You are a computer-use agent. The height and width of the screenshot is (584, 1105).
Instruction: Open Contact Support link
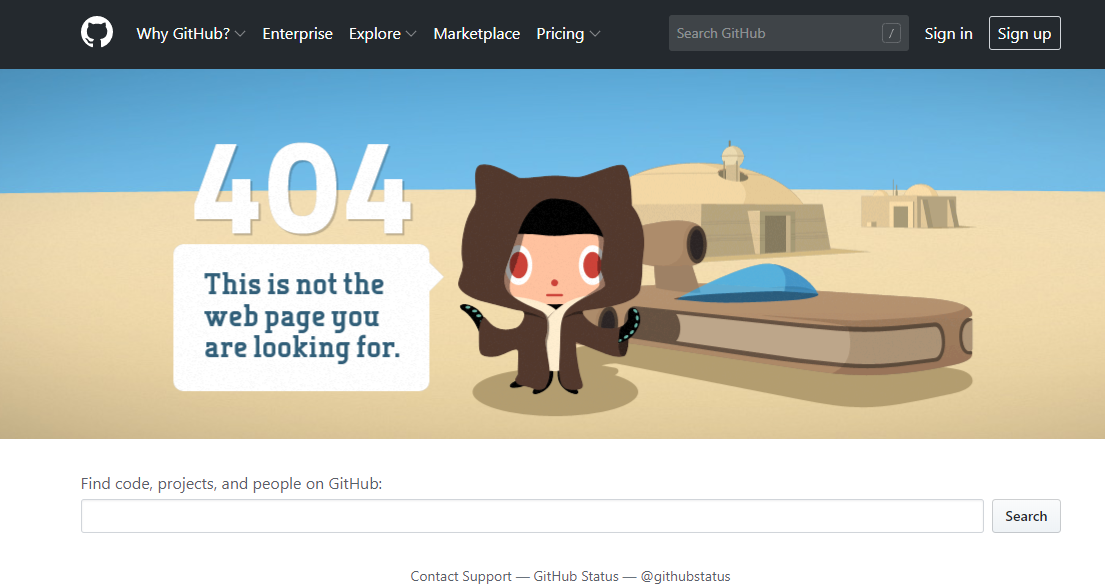click(x=461, y=576)
